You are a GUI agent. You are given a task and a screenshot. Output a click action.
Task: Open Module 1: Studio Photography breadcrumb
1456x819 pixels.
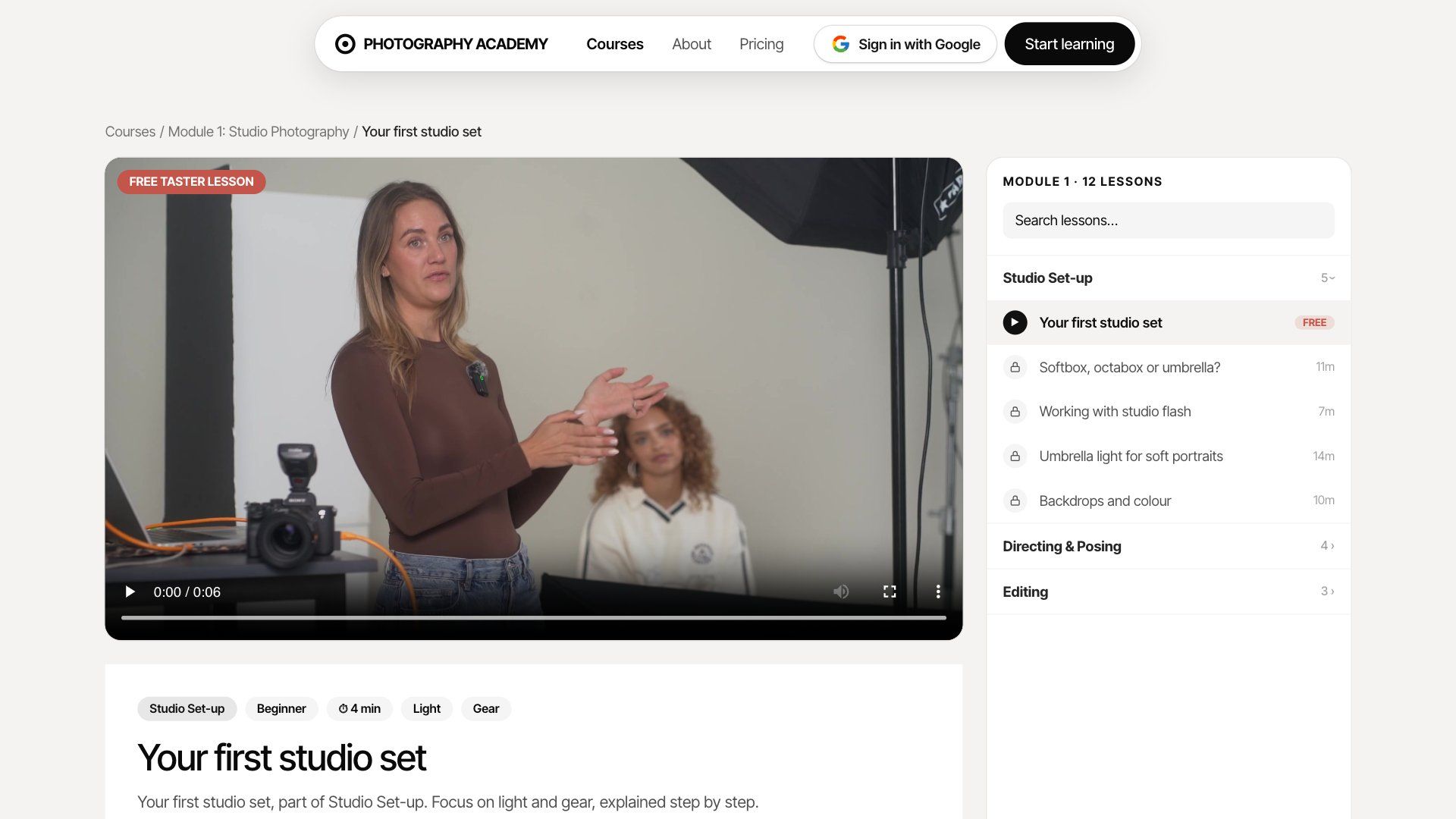pos(259,132)
